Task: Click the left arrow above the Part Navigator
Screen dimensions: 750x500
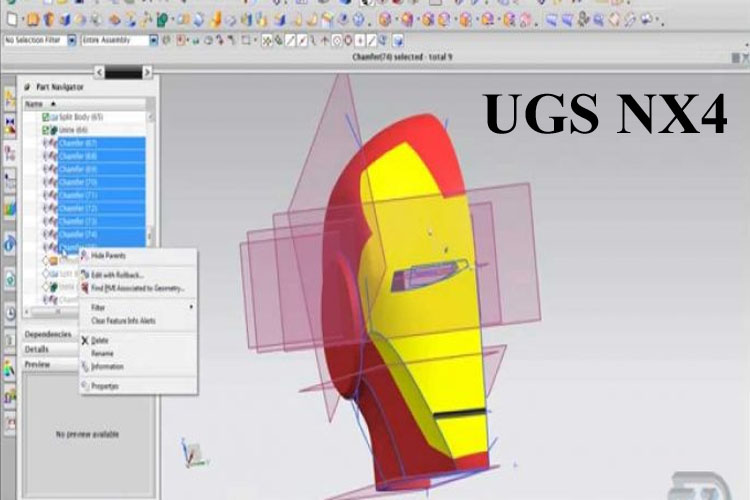Action: pos(99,72)
